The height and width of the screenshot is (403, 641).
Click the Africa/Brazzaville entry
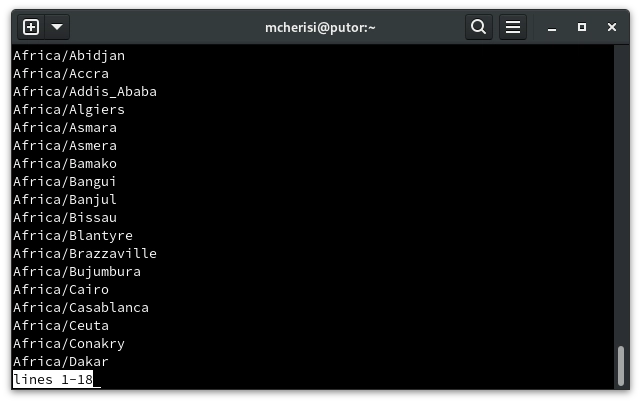pos(85,254)
